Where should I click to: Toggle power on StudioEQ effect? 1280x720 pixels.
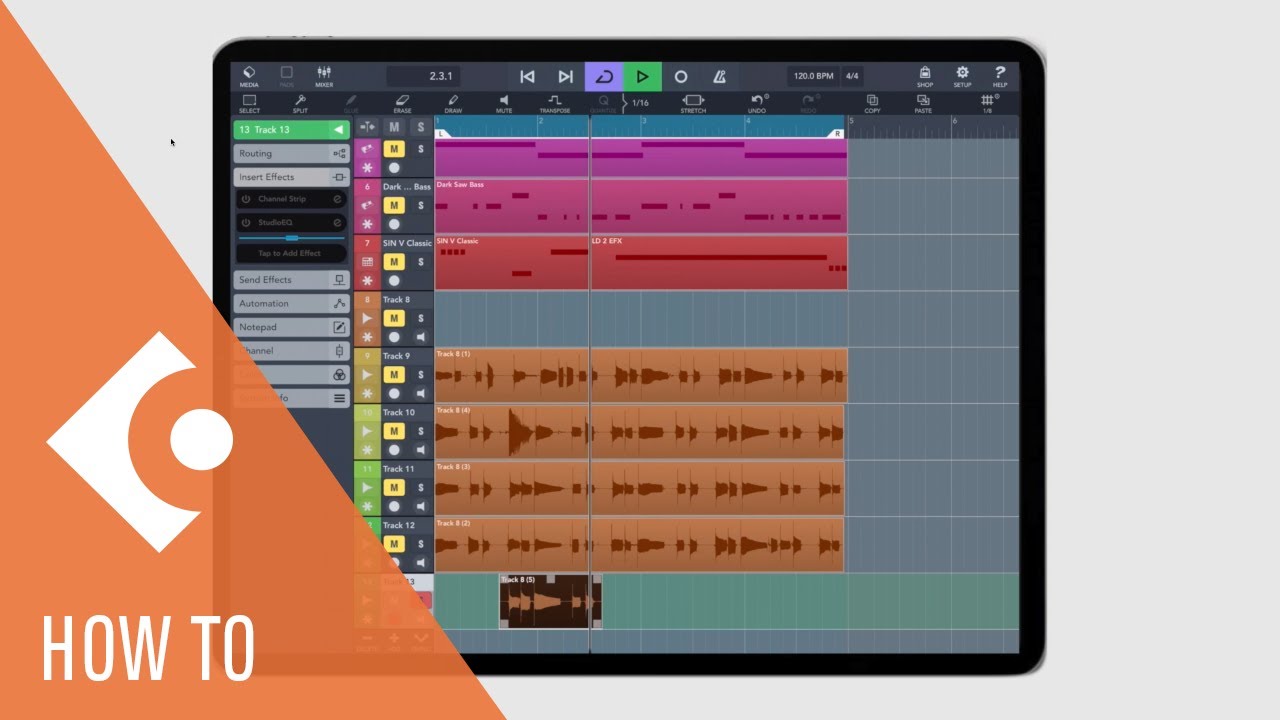pyautogui.click(x=246, y=222)
